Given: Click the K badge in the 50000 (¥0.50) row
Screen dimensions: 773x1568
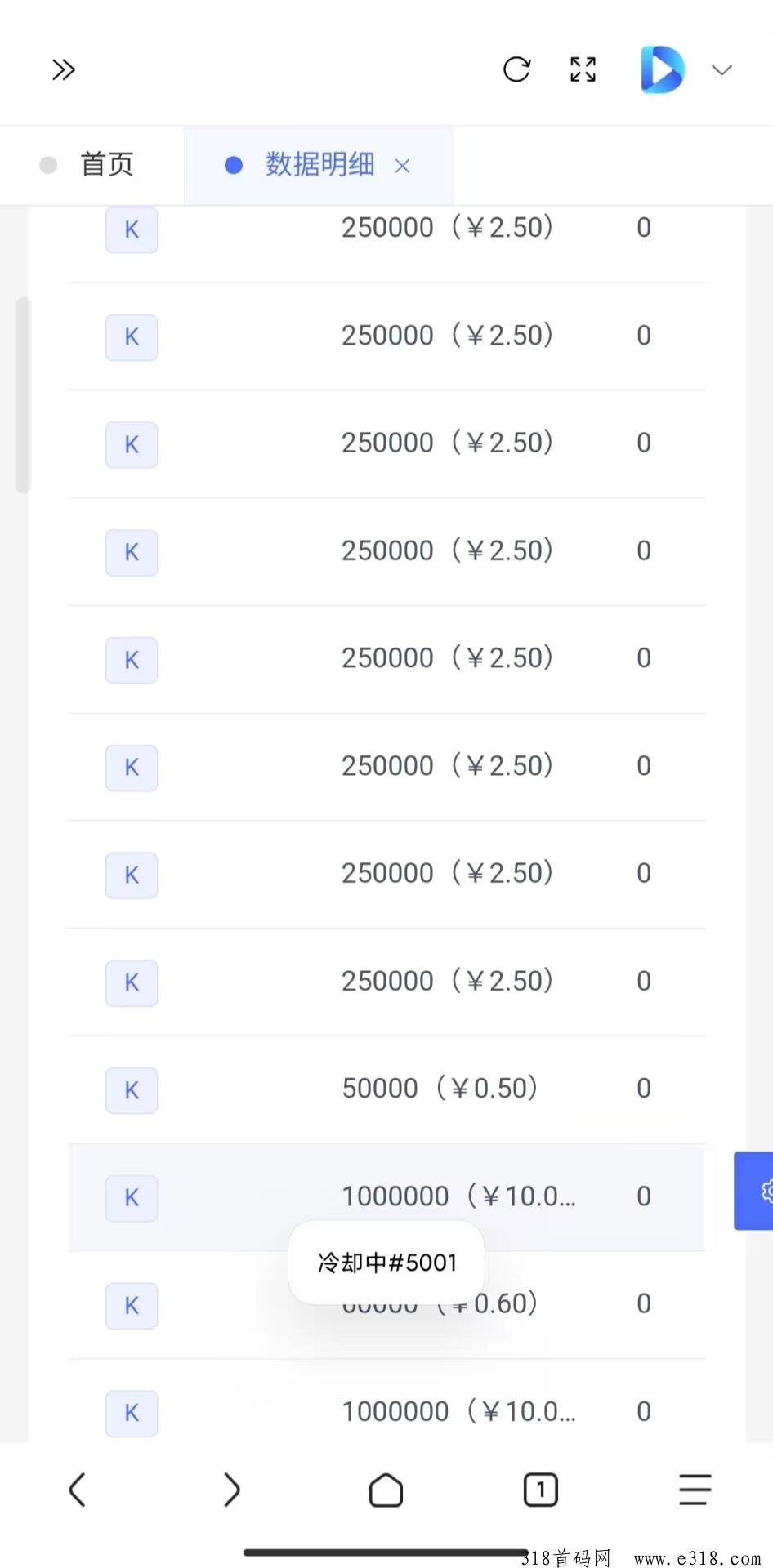Looking at the screenshot, I should click(132, 1090).
